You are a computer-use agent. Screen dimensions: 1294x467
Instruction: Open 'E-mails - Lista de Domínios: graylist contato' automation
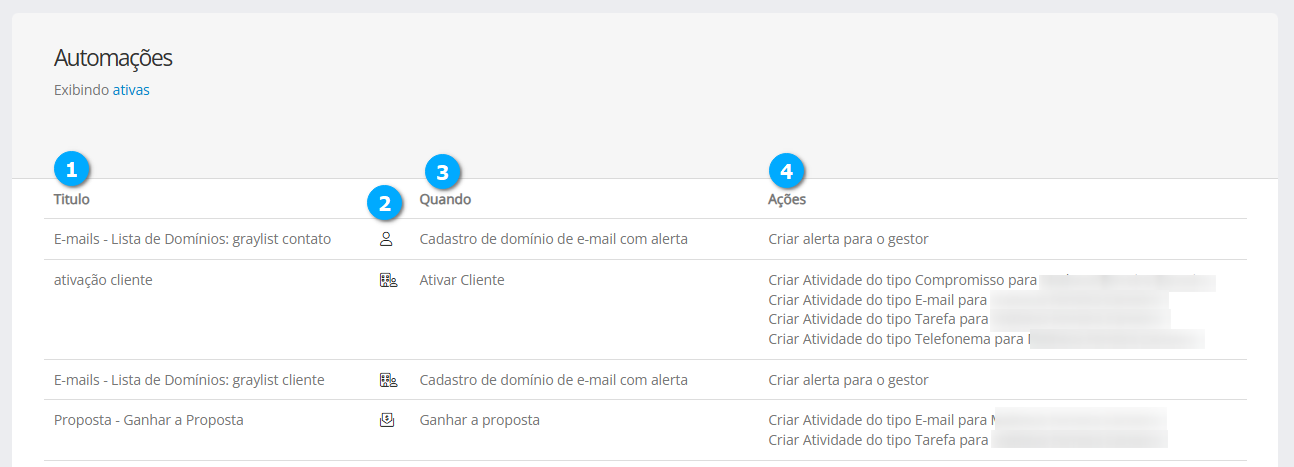pos(192,239)
